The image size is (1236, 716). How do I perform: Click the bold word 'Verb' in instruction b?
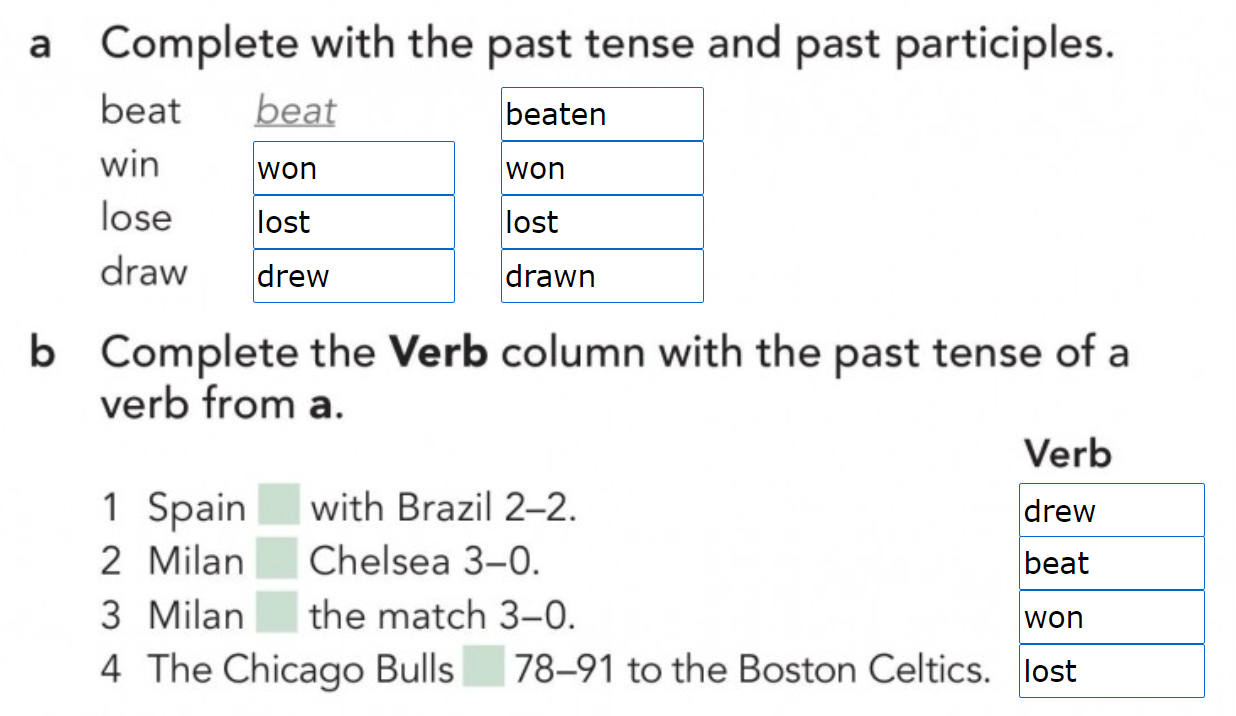pyautogui.click(x=437, y=352)
